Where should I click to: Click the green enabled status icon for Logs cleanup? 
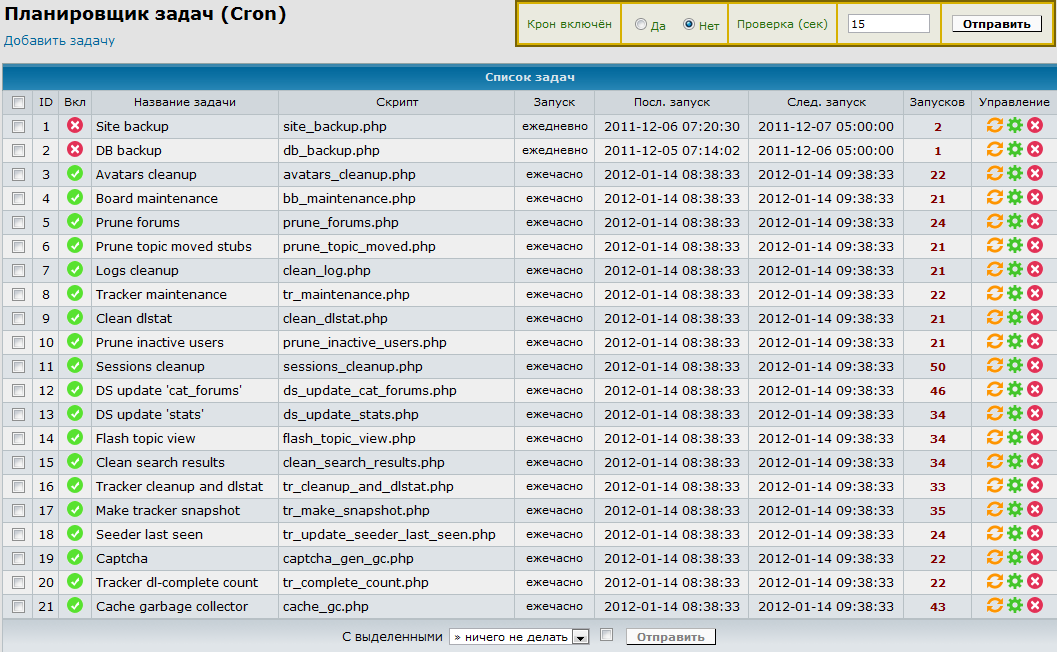click(x=75, y=269)
